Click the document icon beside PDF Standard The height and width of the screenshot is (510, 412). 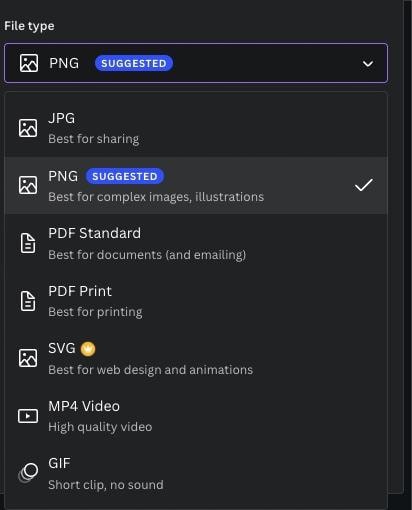coord(28,243)
